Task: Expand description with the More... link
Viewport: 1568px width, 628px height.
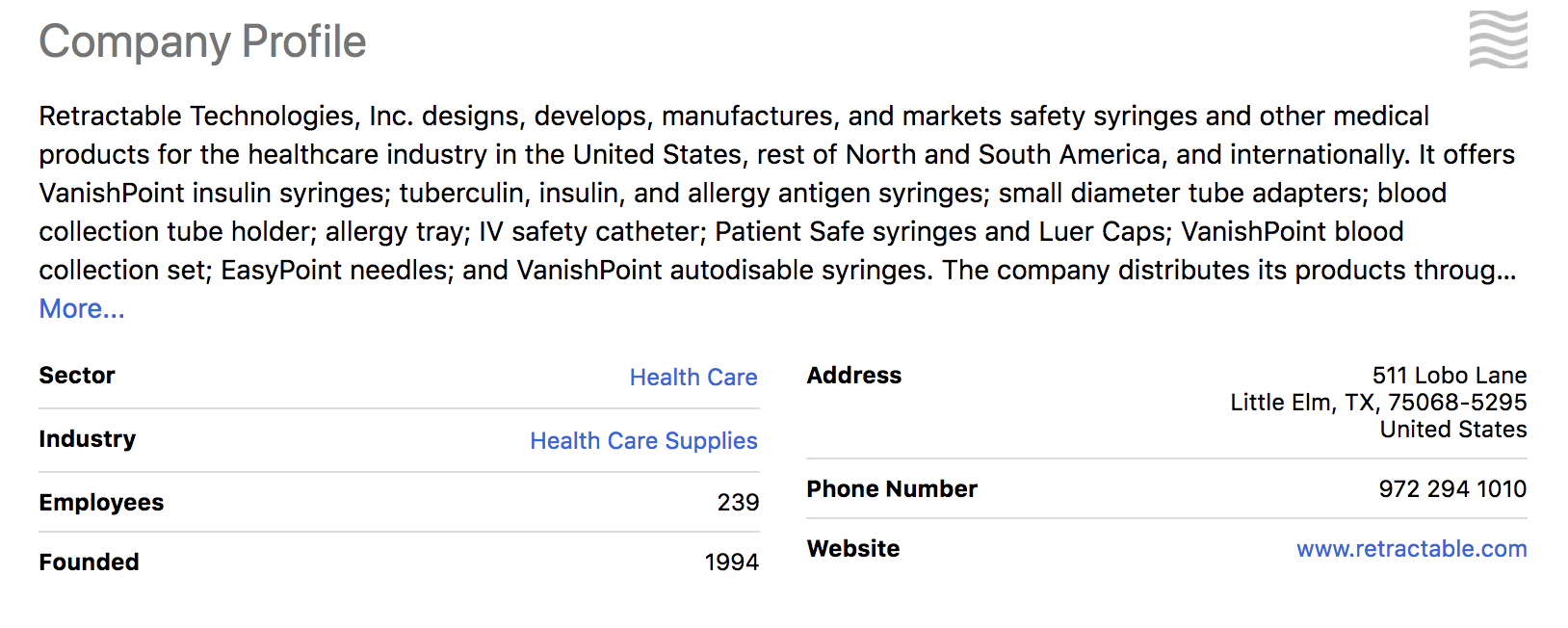Action: click(82, 309)
